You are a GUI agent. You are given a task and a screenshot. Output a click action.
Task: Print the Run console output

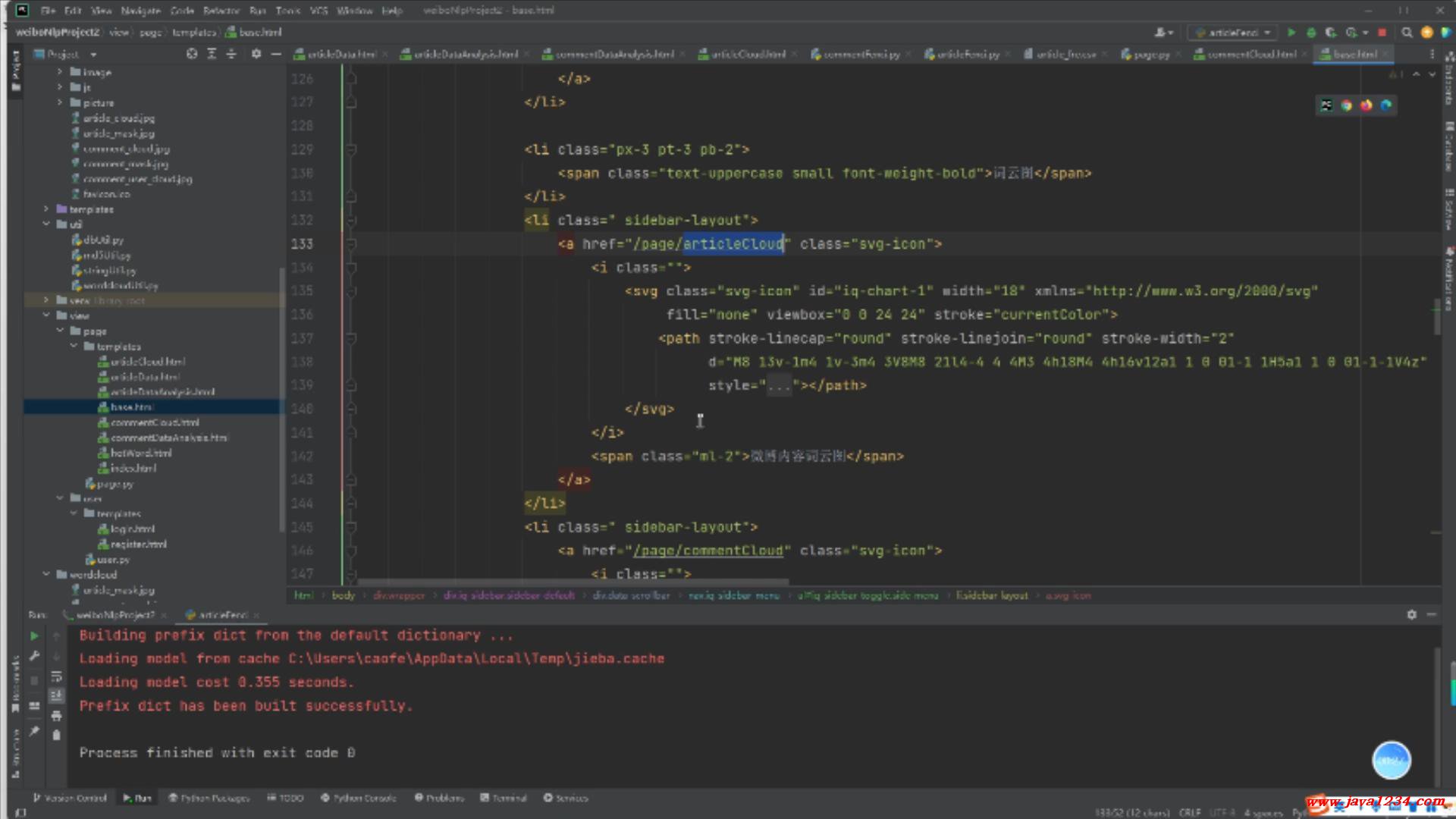click(56, 715)
